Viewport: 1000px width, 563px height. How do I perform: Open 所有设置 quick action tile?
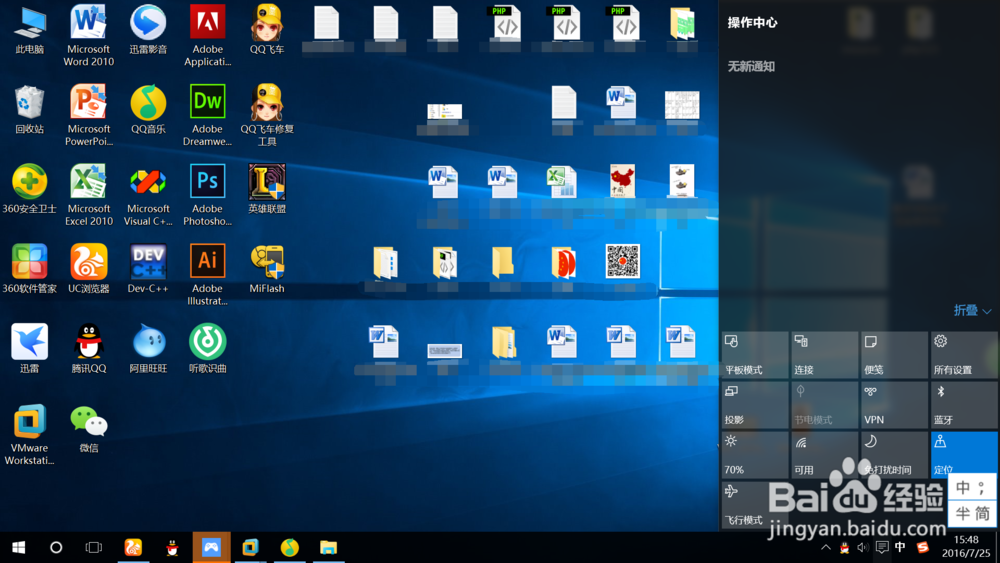tap(963, 355)
